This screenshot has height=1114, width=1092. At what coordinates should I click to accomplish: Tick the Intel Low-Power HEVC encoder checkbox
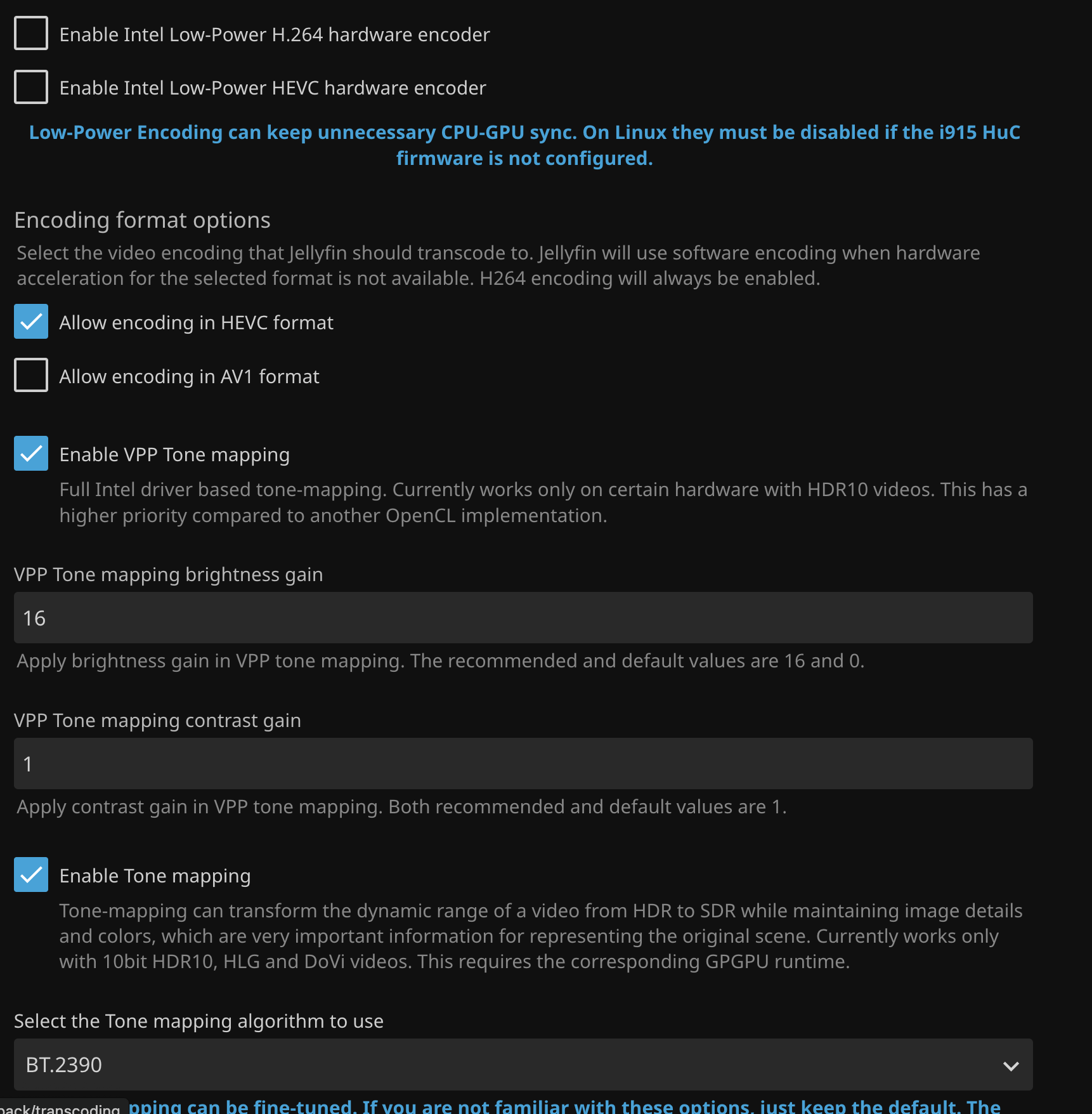click(x=31, y=87)
